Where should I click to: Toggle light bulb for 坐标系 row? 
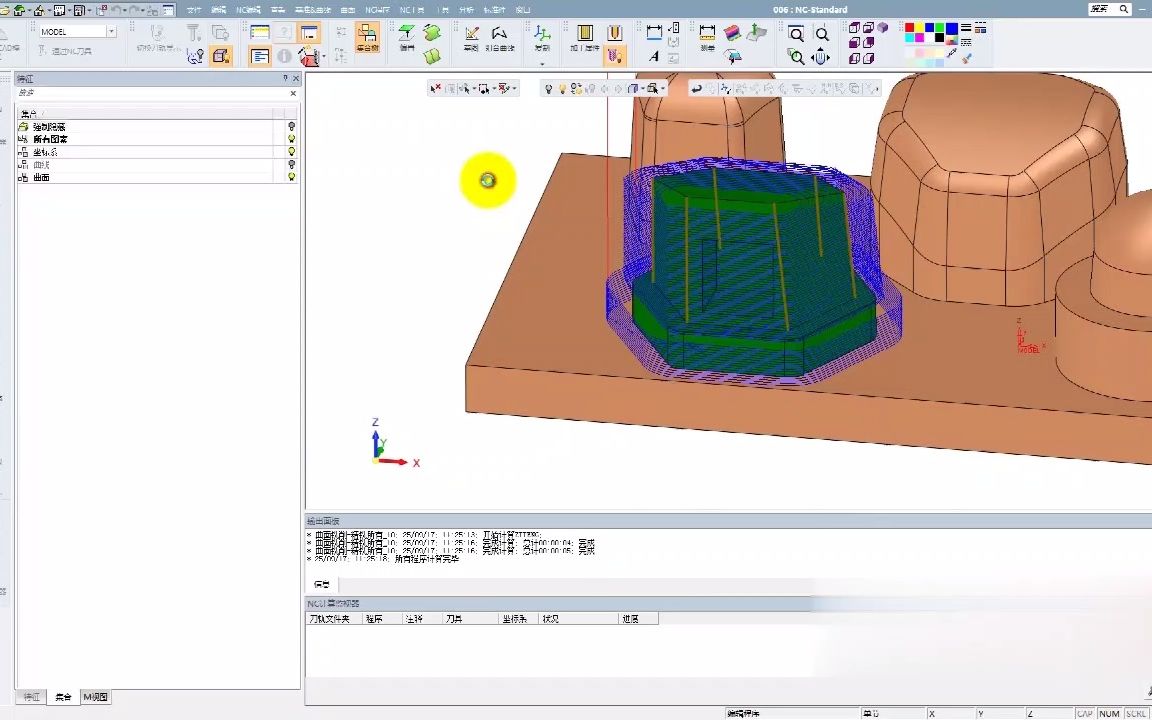pos(292,152)
